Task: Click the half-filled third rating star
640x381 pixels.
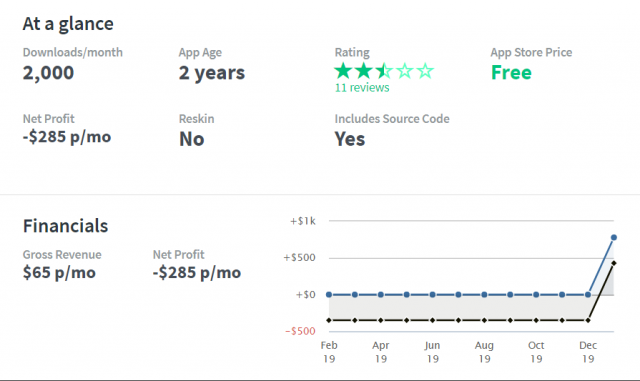Action: click(384, 71)
